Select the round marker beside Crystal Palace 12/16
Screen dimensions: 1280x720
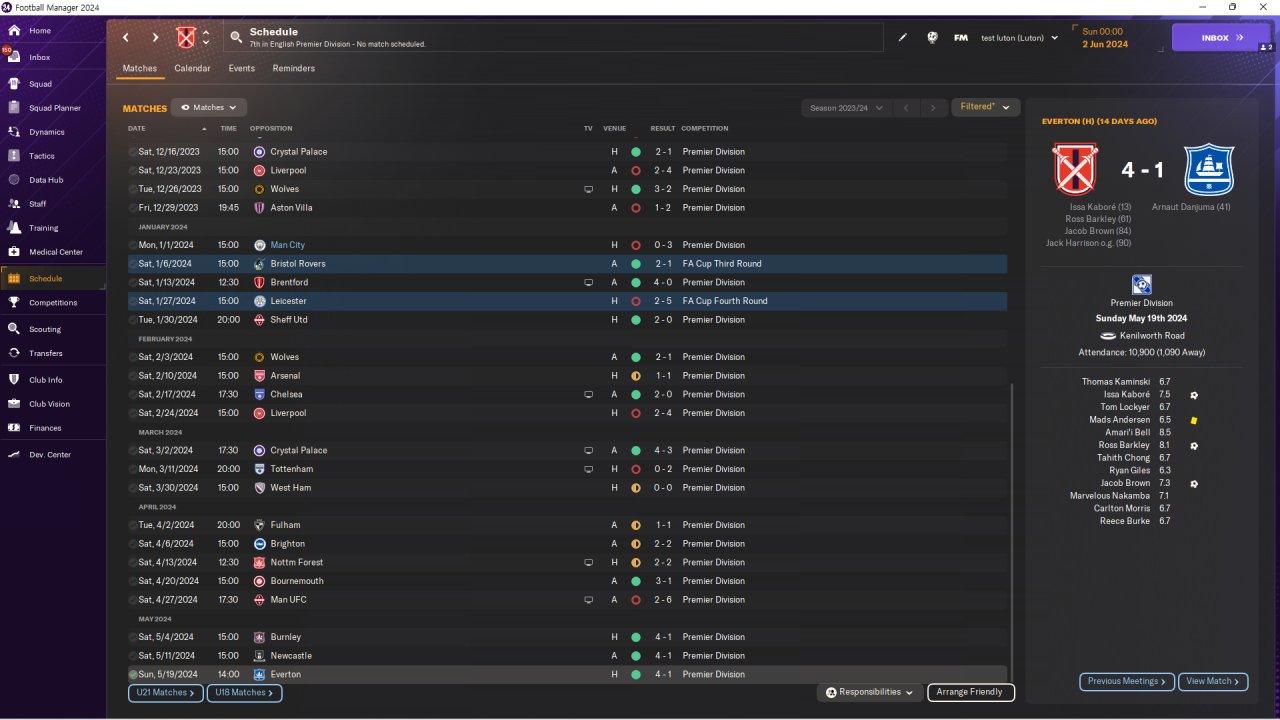coord(133,152)
